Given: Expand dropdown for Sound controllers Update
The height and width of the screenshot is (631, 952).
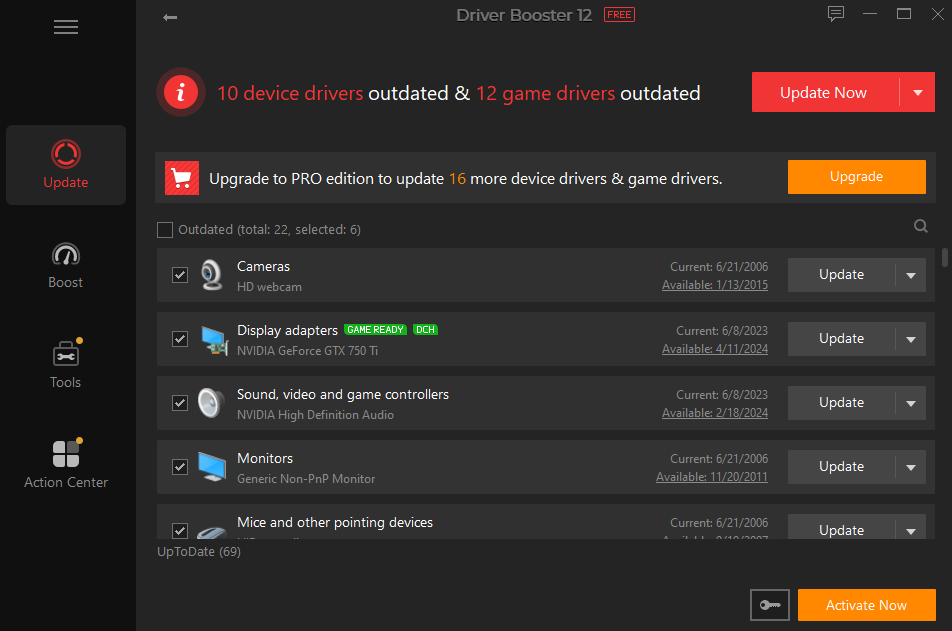Looking at the screenshot, I should (910, 403).
